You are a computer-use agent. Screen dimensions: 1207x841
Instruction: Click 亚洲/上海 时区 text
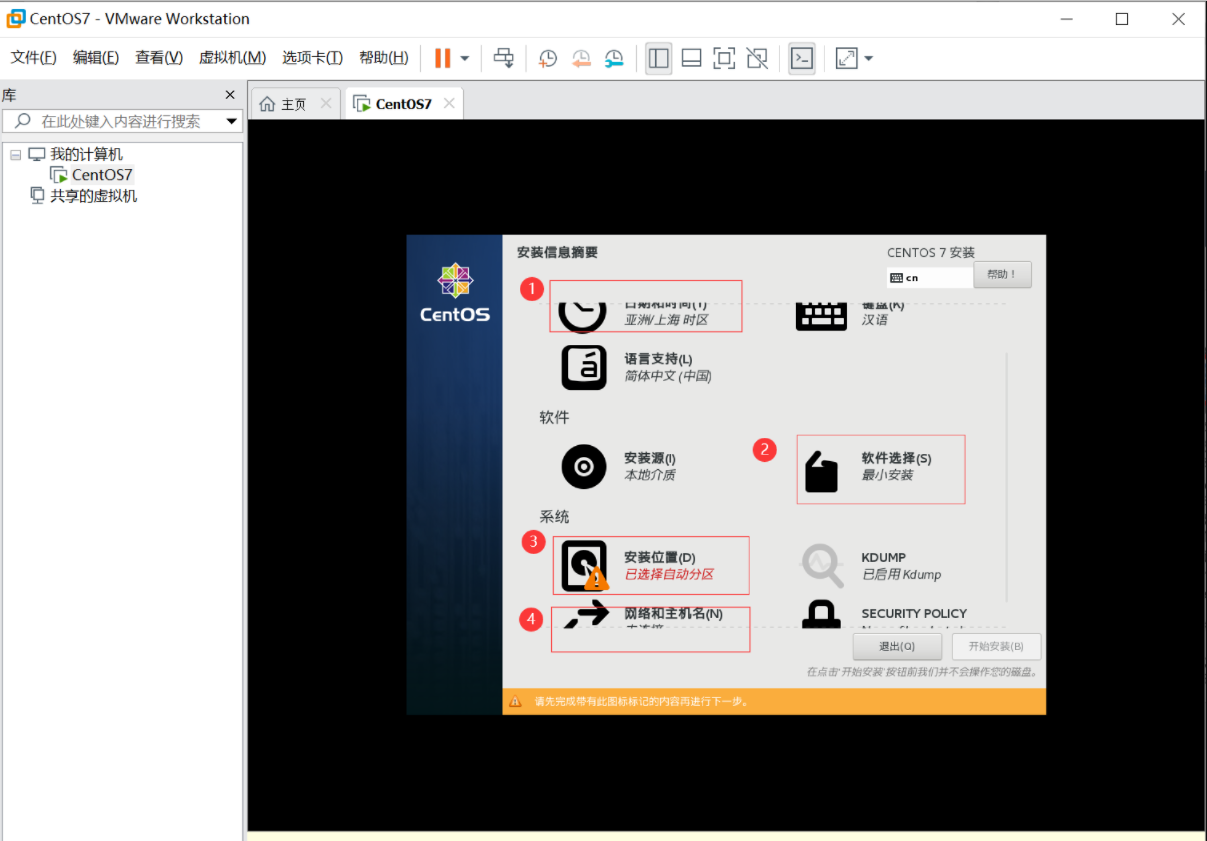pyautogui.click(x=666, y=320)
